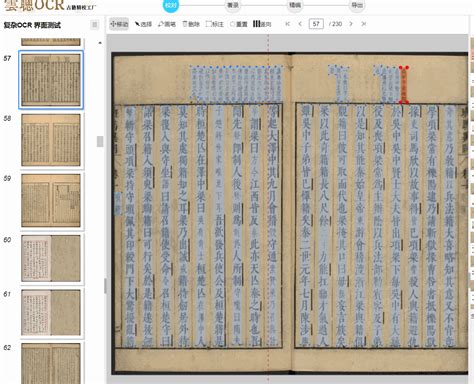Open page 60 thumbnail
Image resolution: width=474 pixels, height=384 pixels.
point(51,258)
